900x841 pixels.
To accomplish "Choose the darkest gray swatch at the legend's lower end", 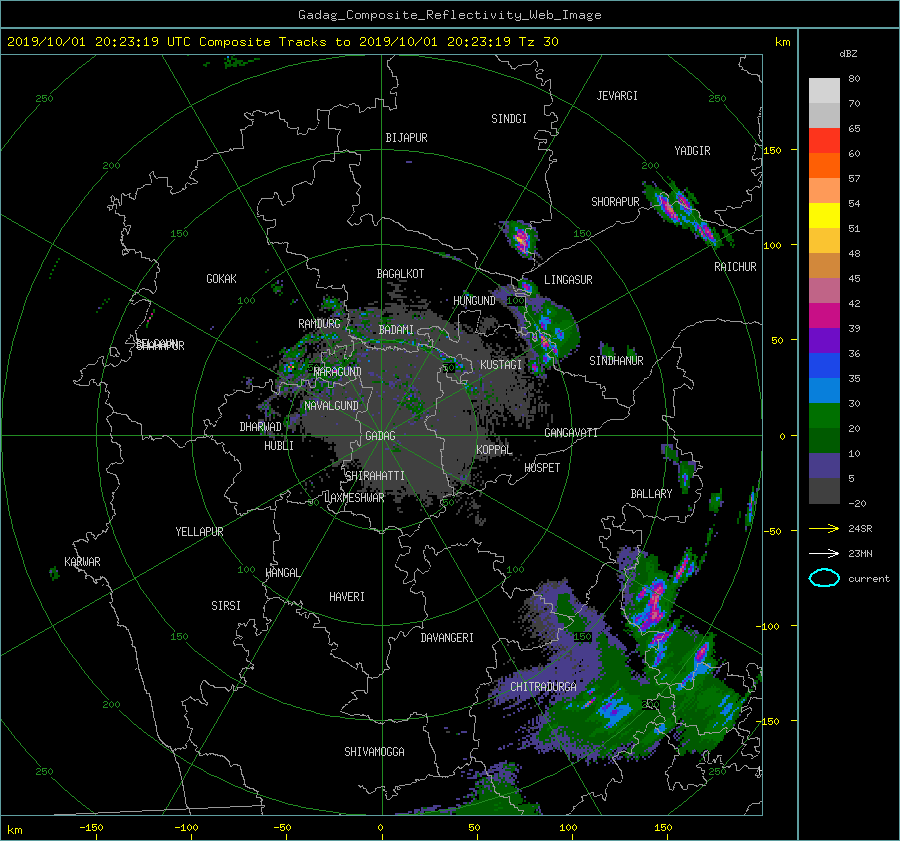I will [x=824, y=491].
